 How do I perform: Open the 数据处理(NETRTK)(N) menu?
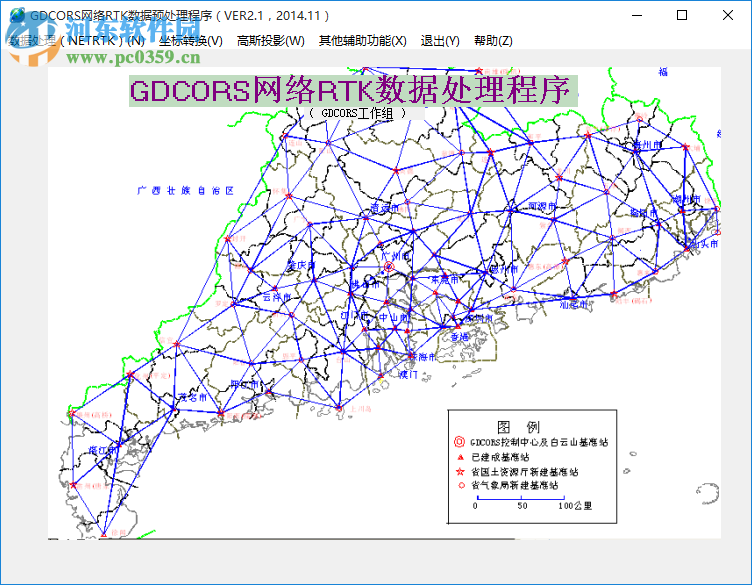tap(76, 41)
